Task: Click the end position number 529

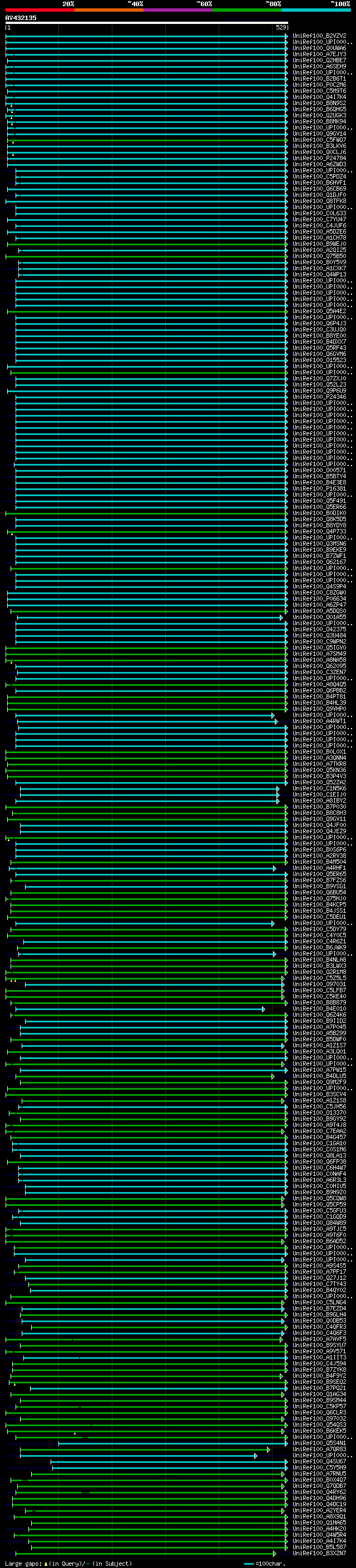Action: pyautogui.click(x=280, y=27)
